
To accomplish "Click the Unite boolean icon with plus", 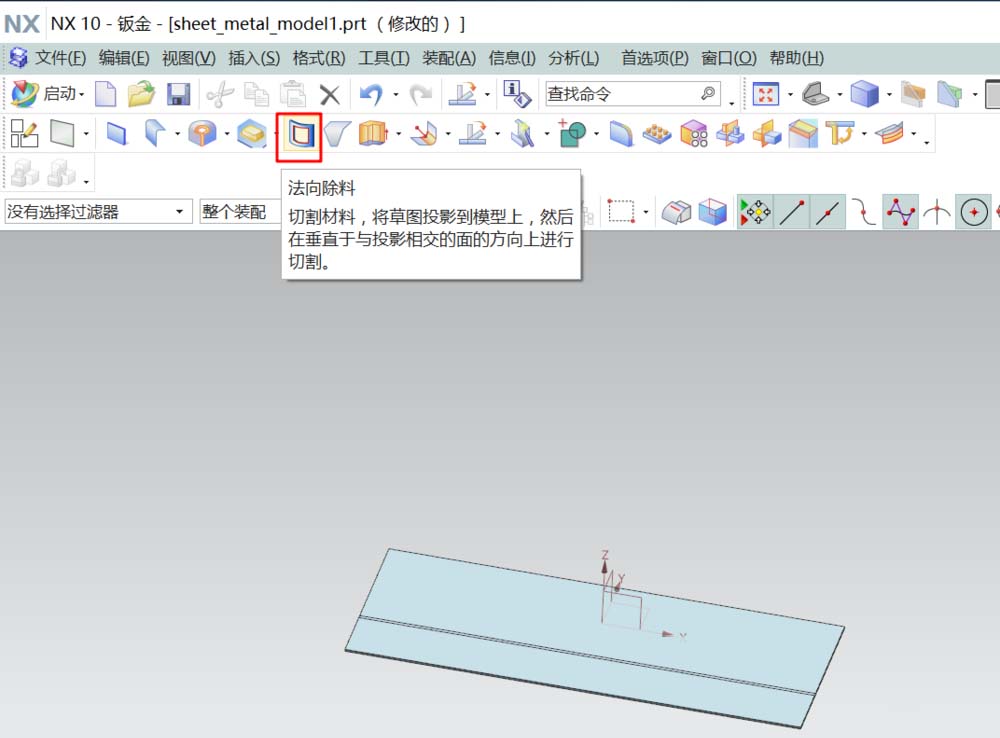I will pyautogui.click(x=572, y=133).
